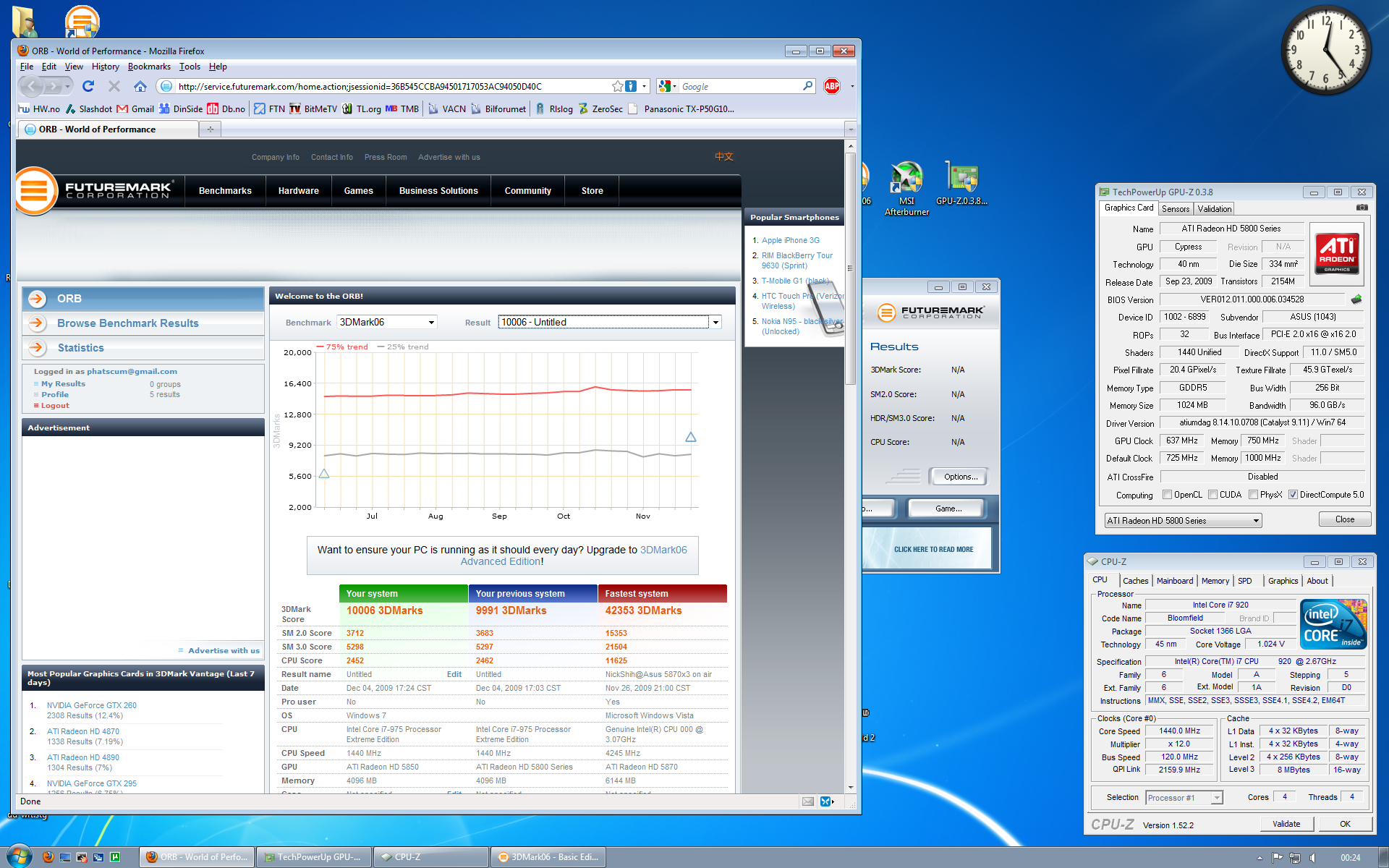
Task: Click the Browse Benchmark Results link
Action: 127,323
